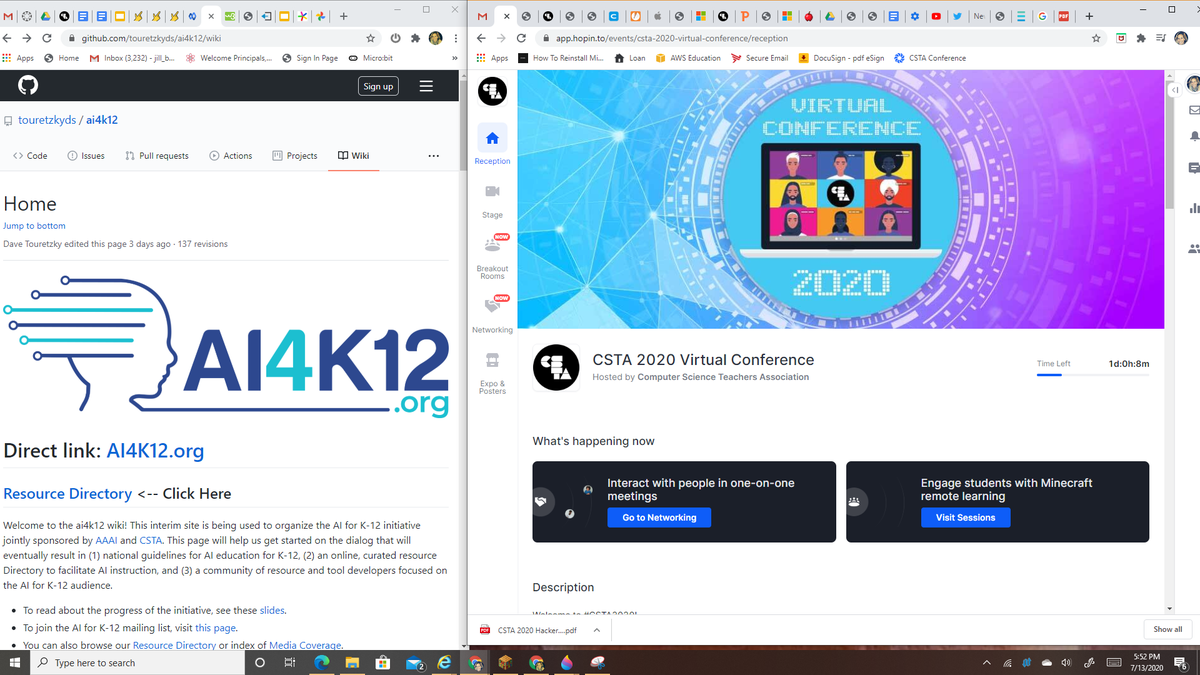Click the CSTA logo at top of Hopin sidebar
This screenshot has width=1200, height=675.
click(492, 92)
